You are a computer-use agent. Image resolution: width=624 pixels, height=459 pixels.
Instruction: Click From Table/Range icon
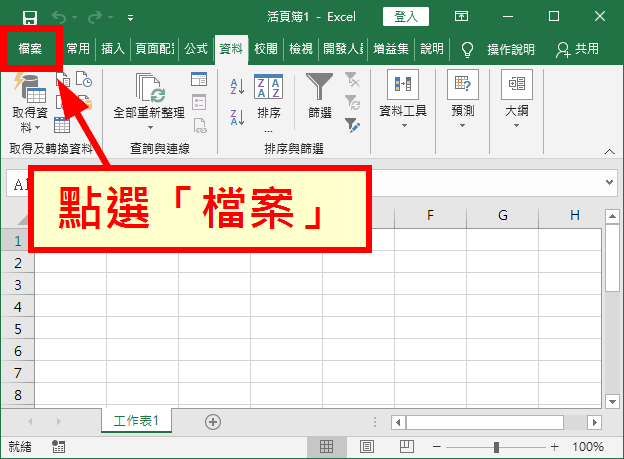click(62, 125)
